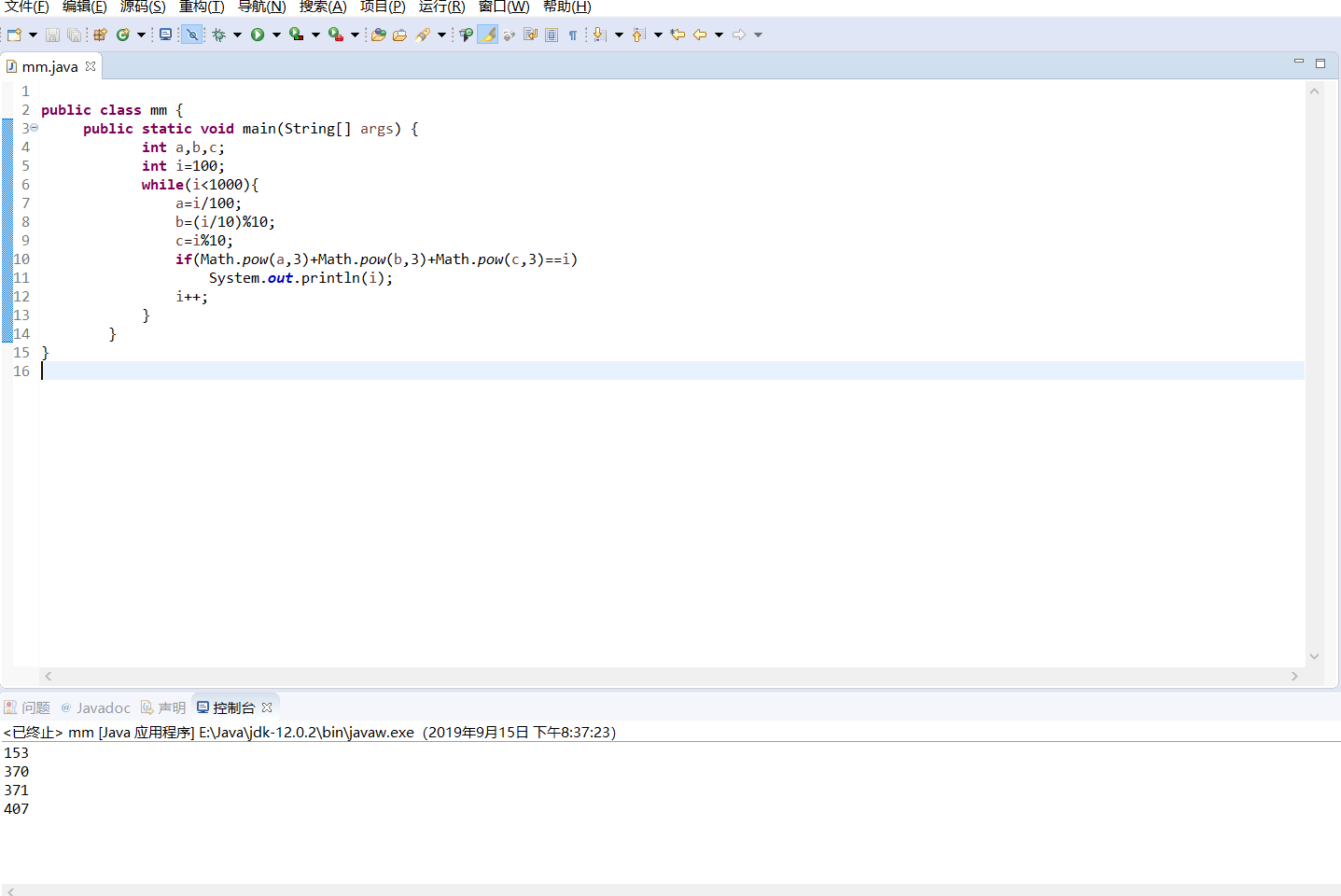Viewport: 1341px width, 896px height.
Task: Run the program with the green play icon
Action: coord(258,35)
